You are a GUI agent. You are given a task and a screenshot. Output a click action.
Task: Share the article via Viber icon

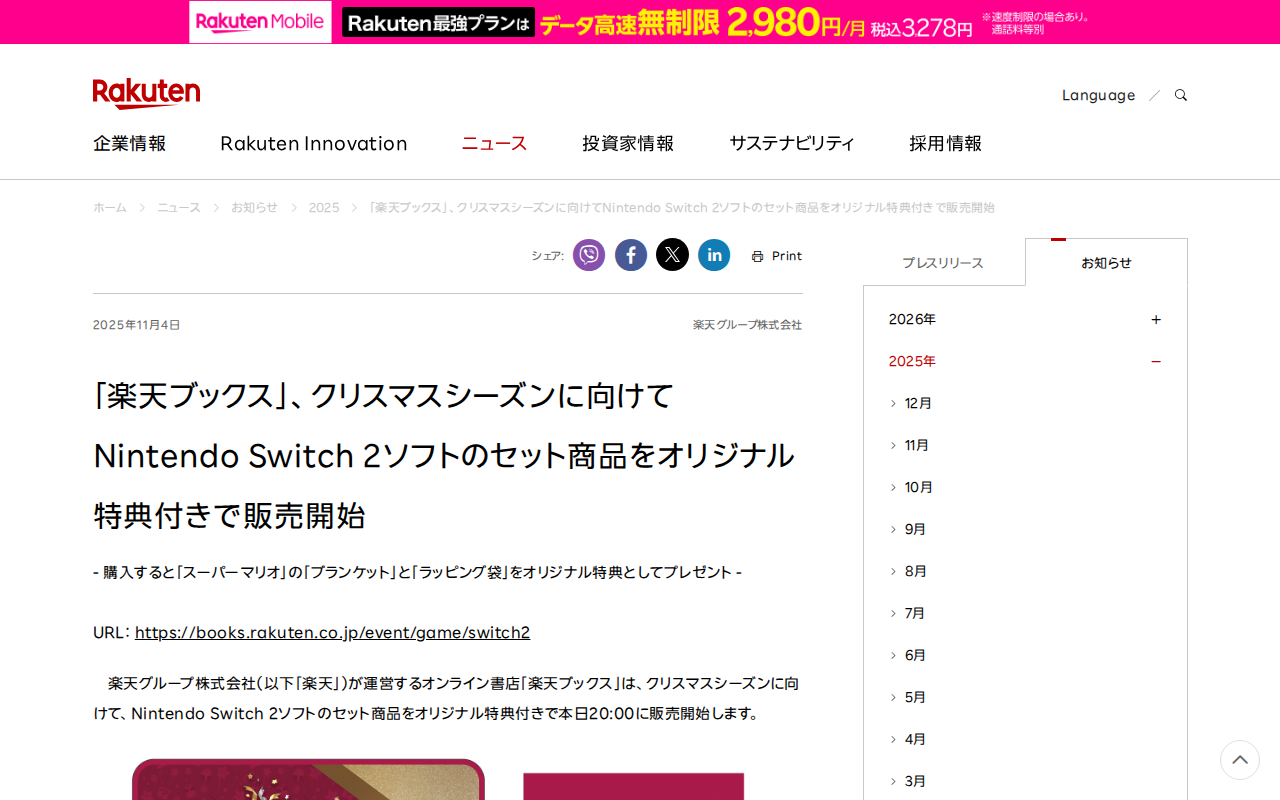[x=589, y=255]
